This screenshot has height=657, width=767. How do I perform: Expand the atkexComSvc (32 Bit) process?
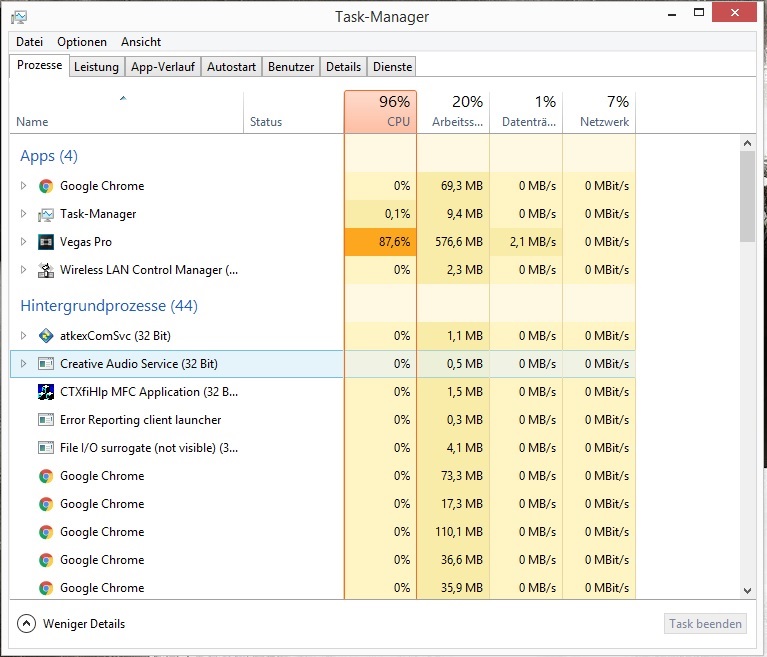point(23,336)
